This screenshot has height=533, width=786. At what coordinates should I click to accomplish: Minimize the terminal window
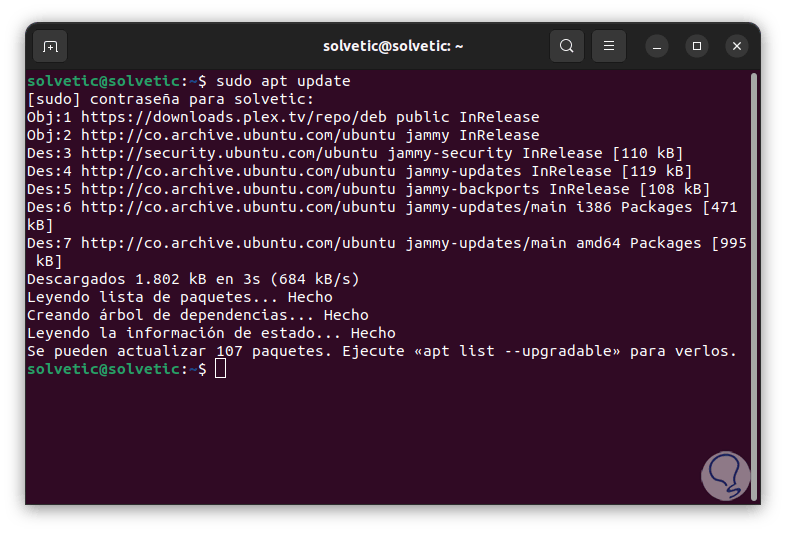(657, 46)
